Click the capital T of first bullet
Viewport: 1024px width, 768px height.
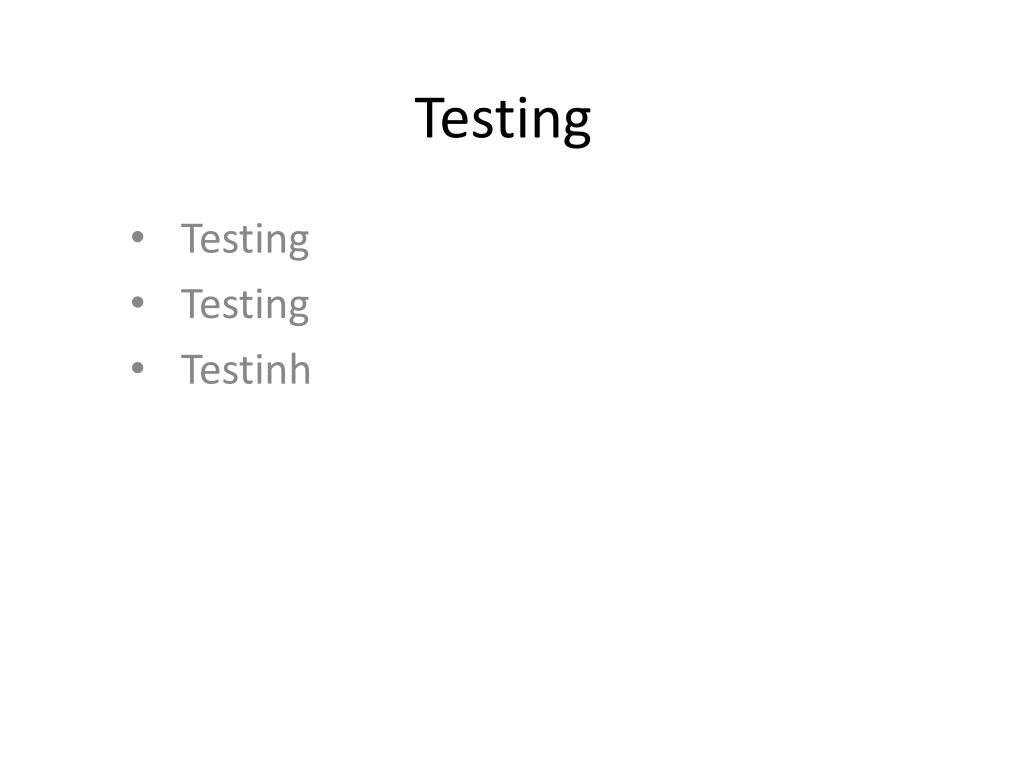(x=192, y=239)
